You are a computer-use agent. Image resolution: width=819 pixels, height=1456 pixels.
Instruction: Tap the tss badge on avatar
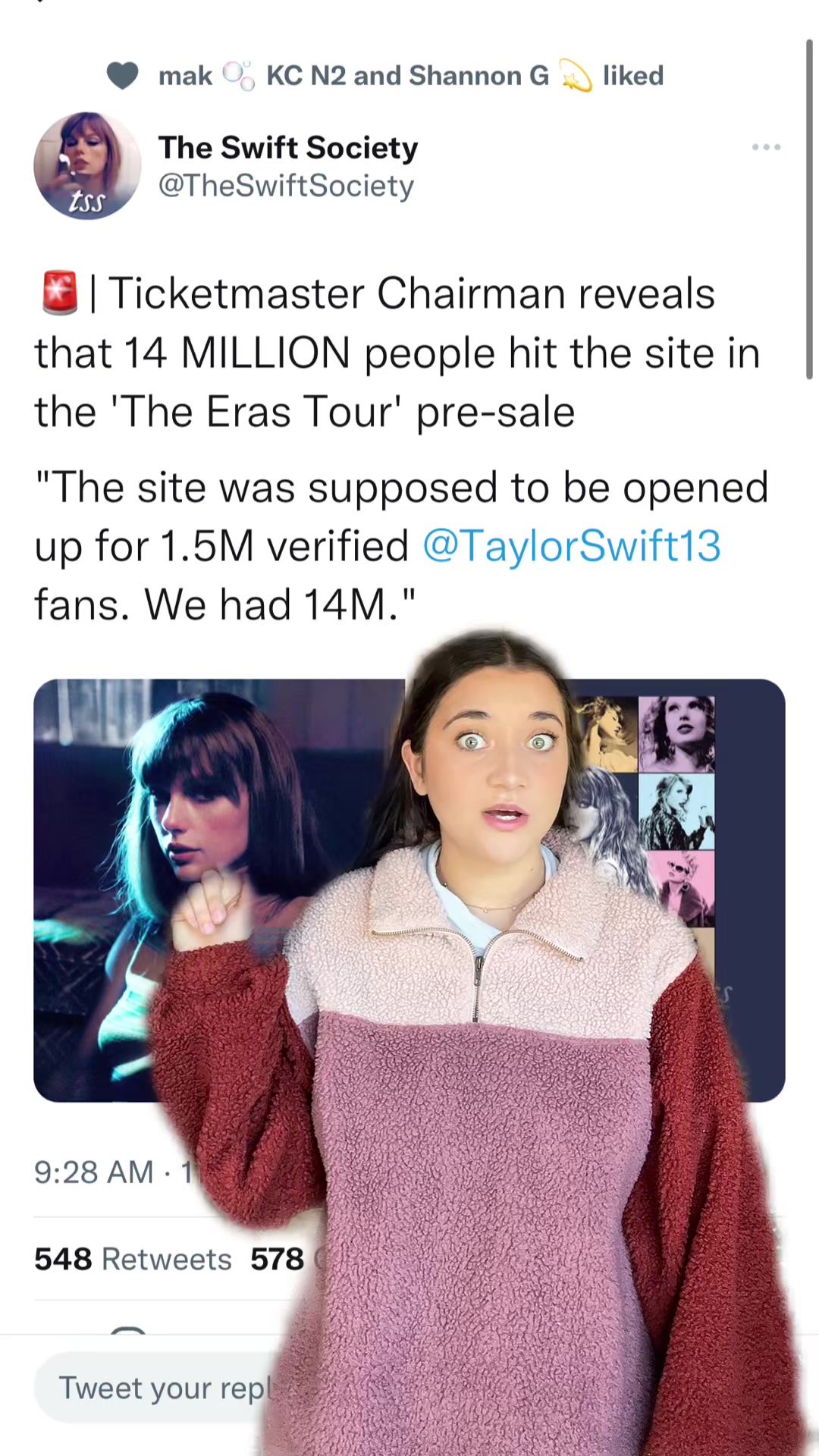(86, 202)
